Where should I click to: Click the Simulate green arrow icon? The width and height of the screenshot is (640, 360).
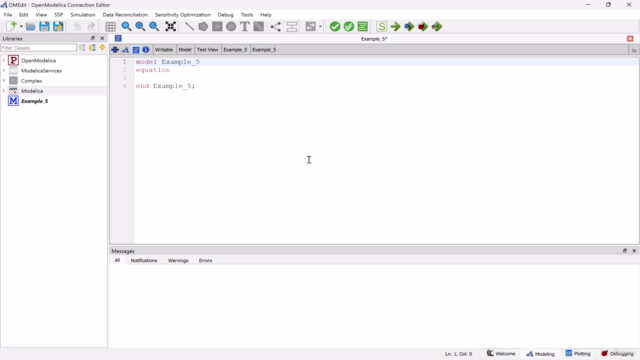tap(395, 27)
